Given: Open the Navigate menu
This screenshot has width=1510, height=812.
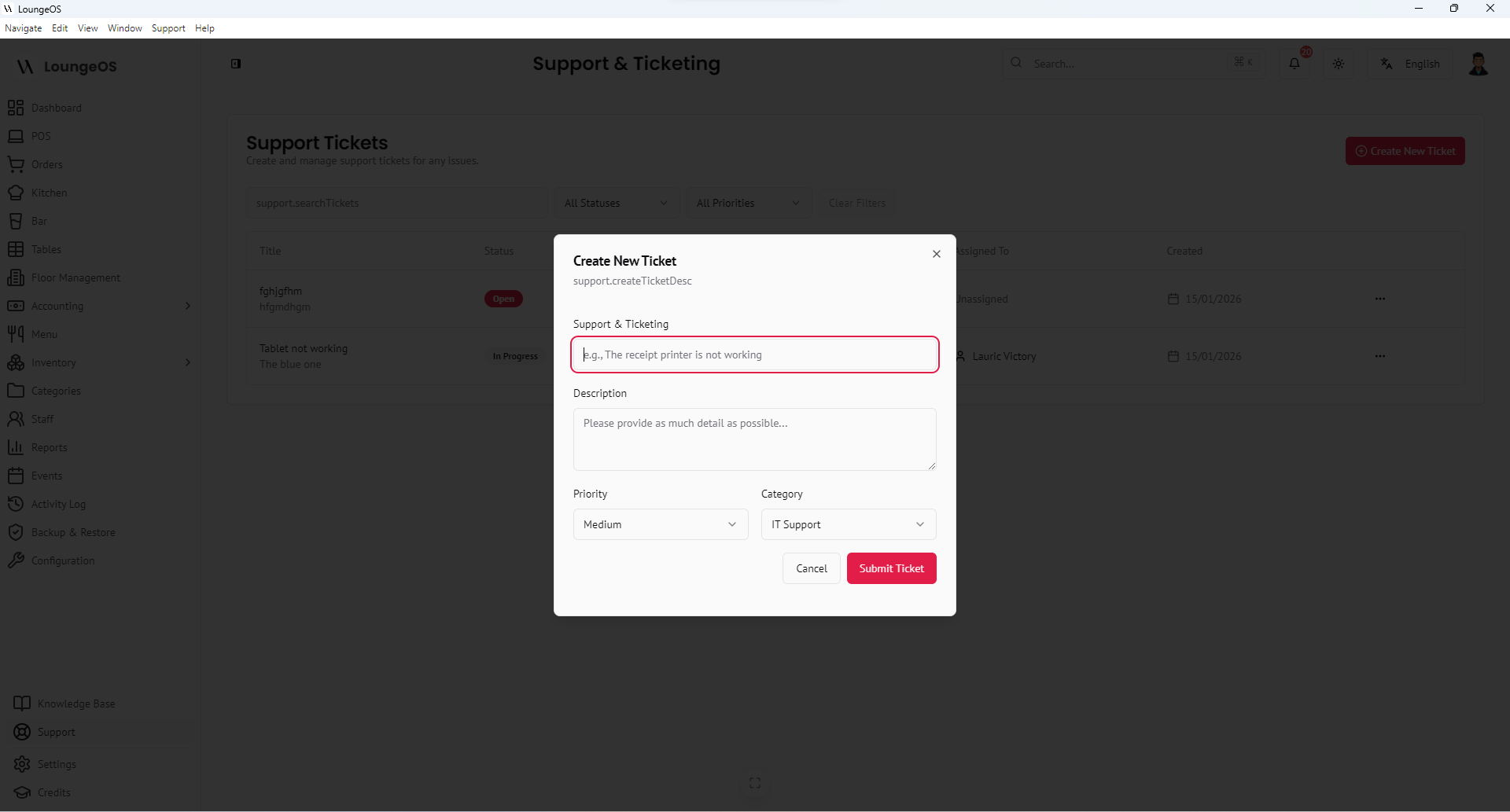Looking at the screenshot, I should point(24,28).
